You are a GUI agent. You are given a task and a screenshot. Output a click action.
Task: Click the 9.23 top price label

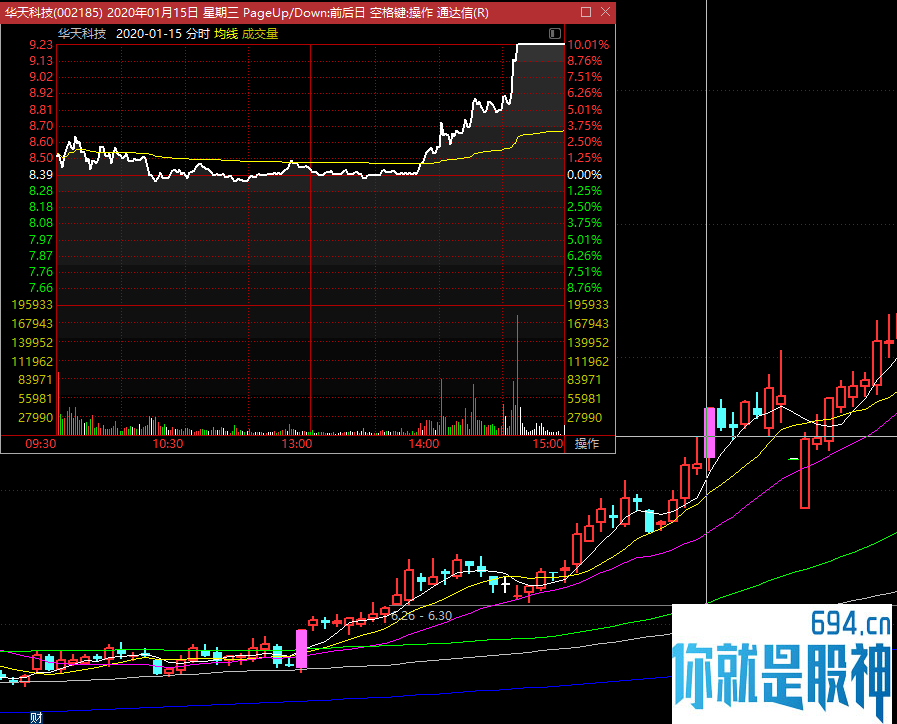click(x=41, y=45)
